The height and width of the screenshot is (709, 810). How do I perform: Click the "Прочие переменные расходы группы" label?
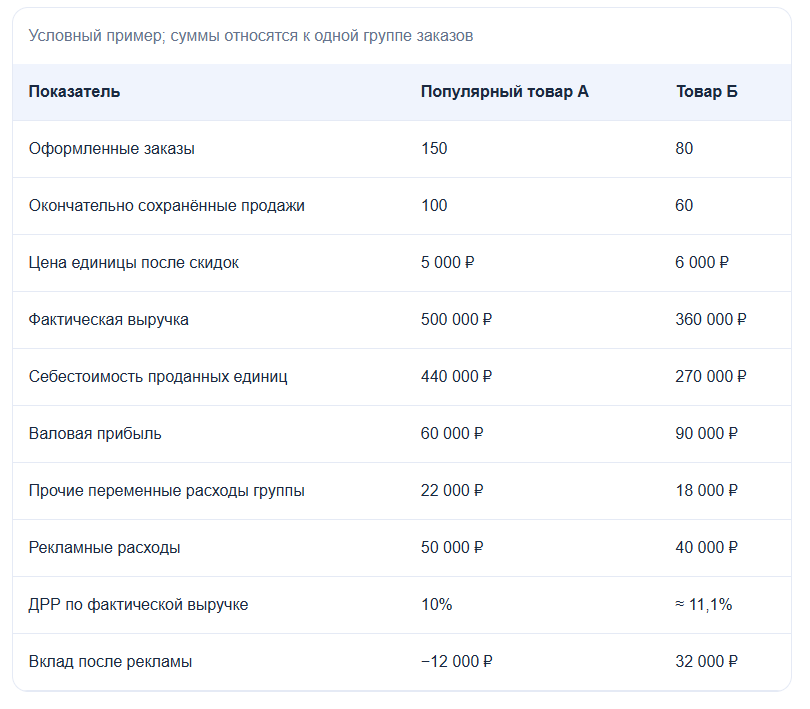pos(166,490)
